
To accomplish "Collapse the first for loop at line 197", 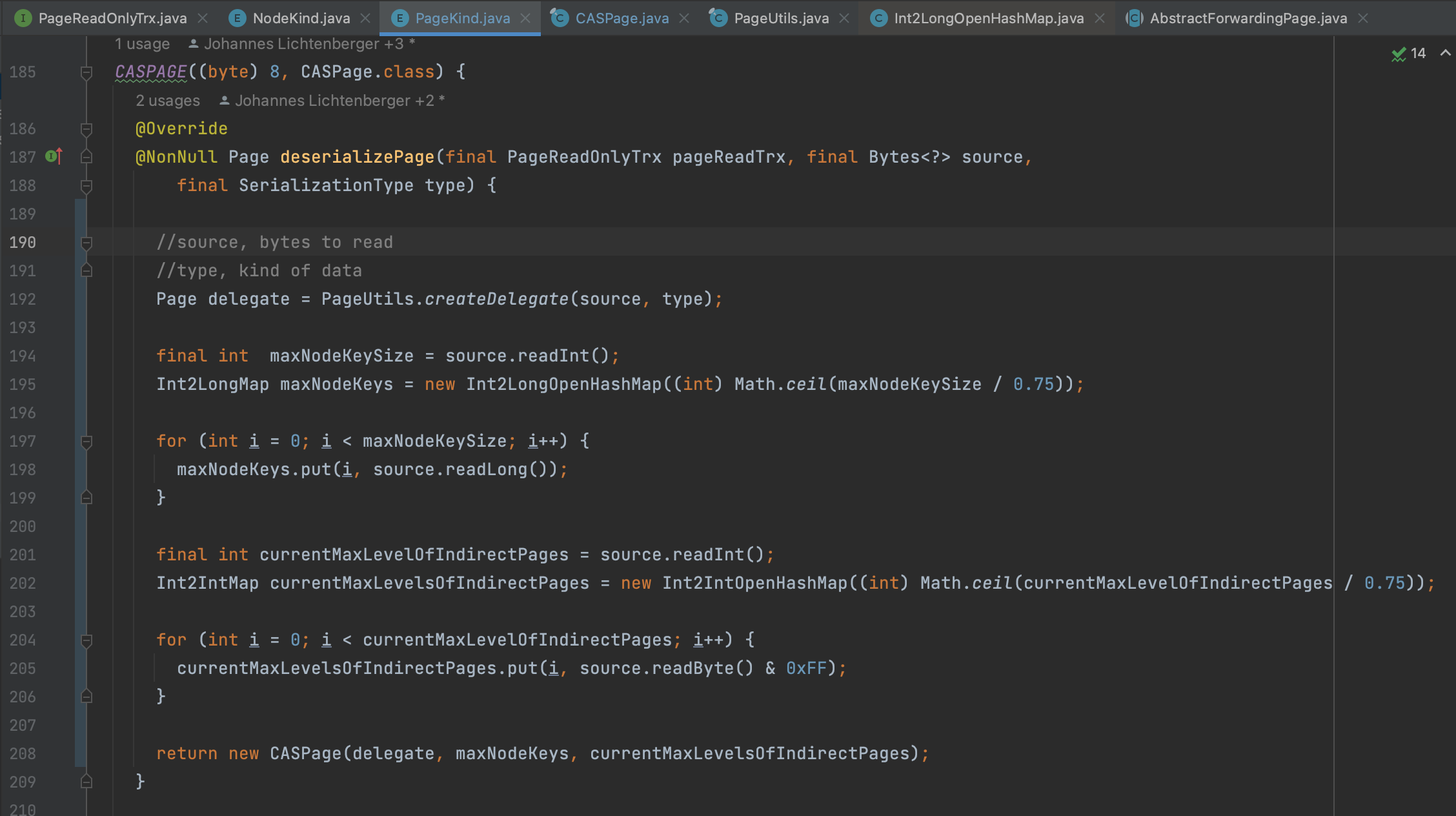I will tap(86, 442).
